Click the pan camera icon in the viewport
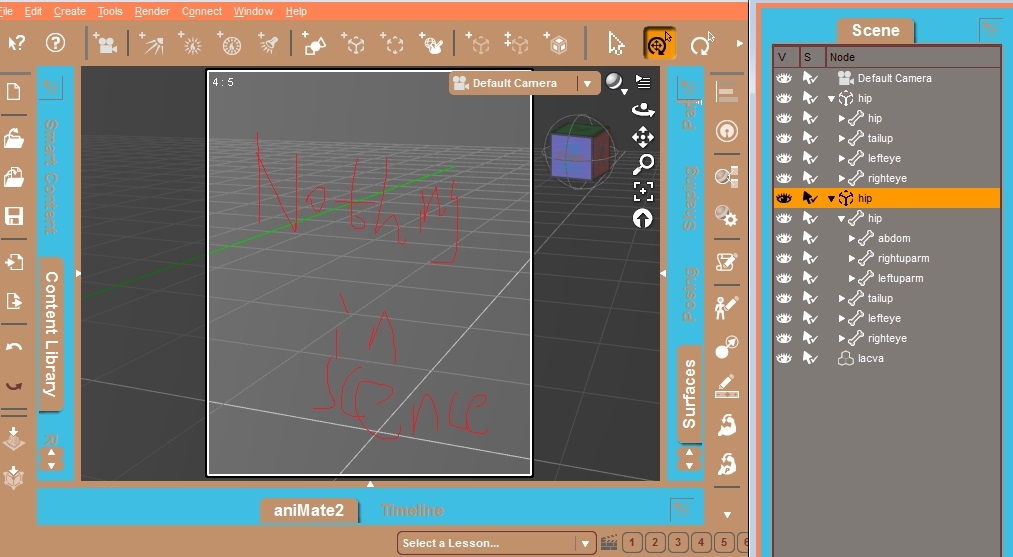Viewport: 1013px width, 557px height. (x=643, y=137)
